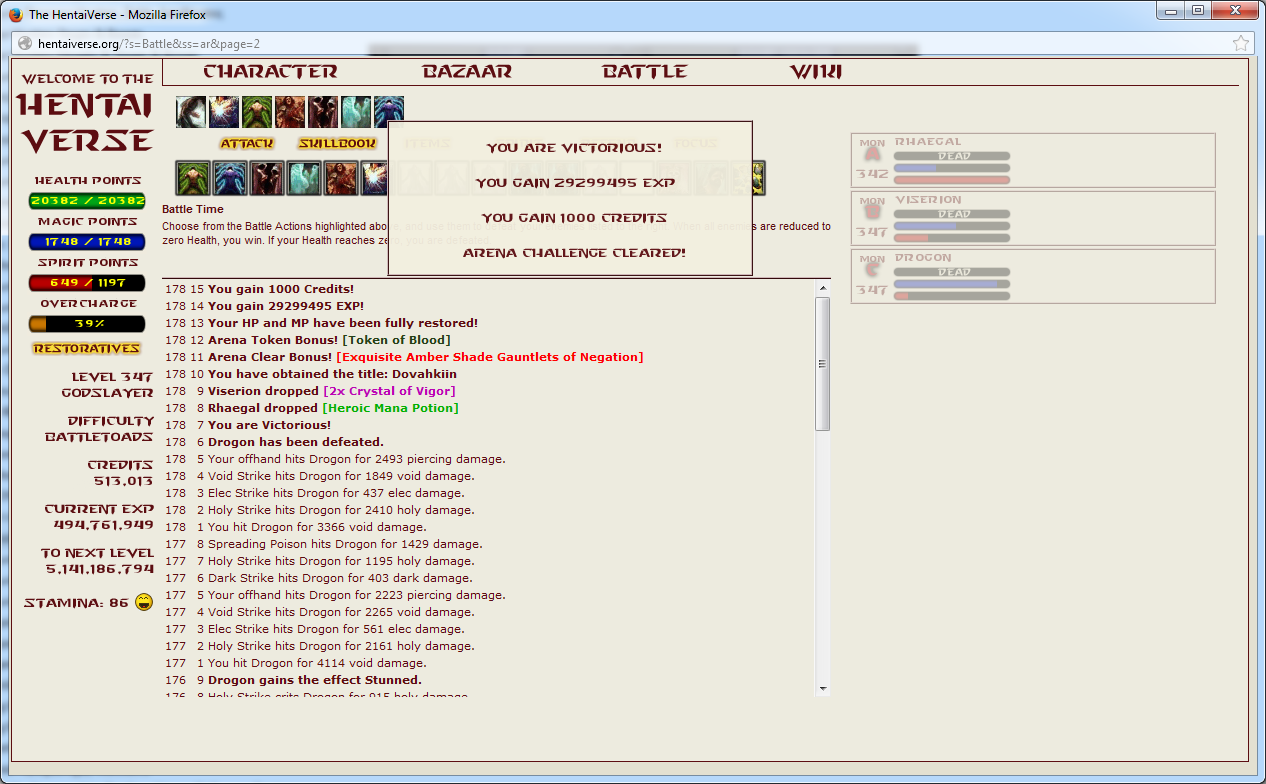Open the Battle menu
The image size is (1266, 784).
pyautogui.click(x=645, y=72)
